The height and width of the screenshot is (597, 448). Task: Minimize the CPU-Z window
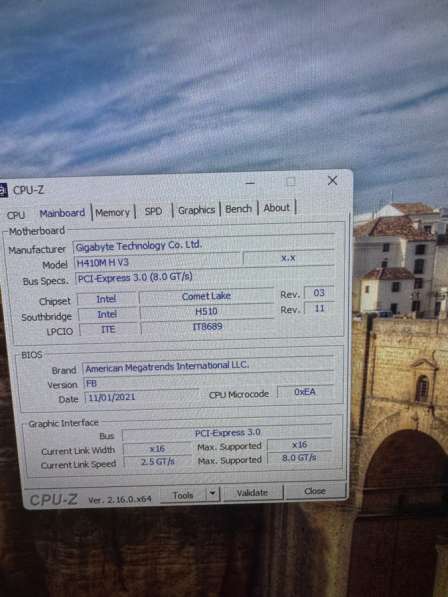coord(250,183)
